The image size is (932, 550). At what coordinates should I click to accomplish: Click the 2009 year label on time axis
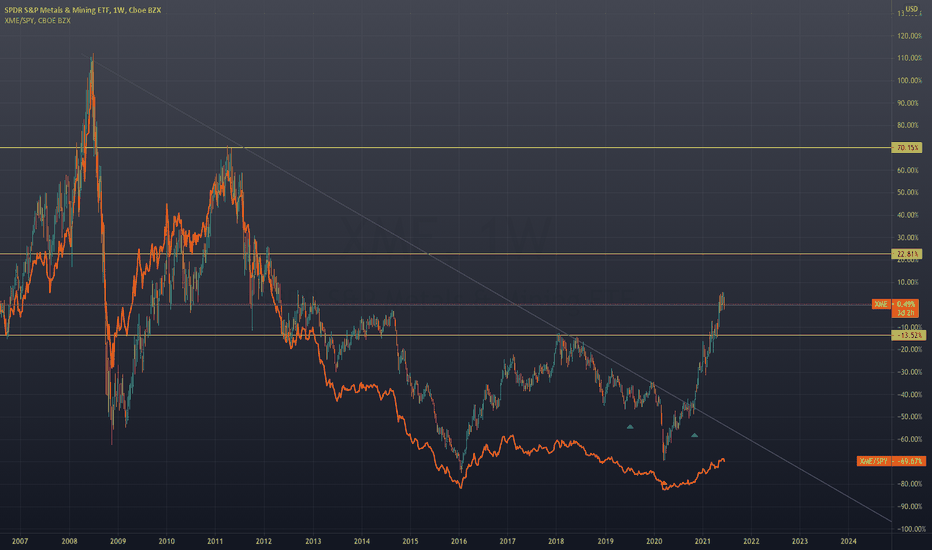[x=118, y=541]
